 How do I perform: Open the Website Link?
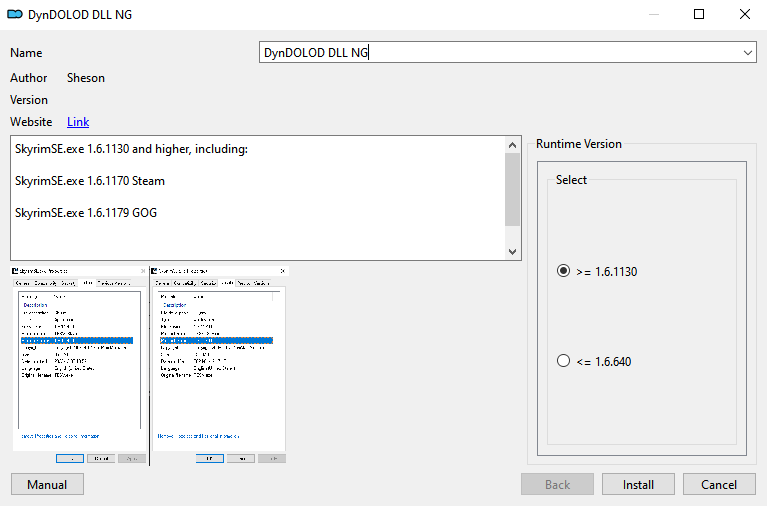coord(78,122)
